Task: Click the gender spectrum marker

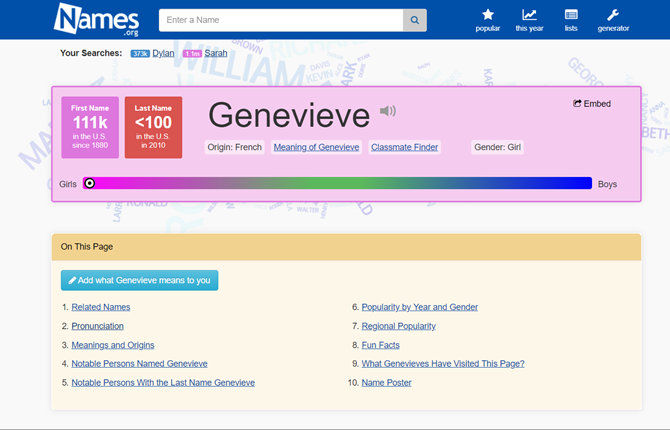Action: coord(89,183)
